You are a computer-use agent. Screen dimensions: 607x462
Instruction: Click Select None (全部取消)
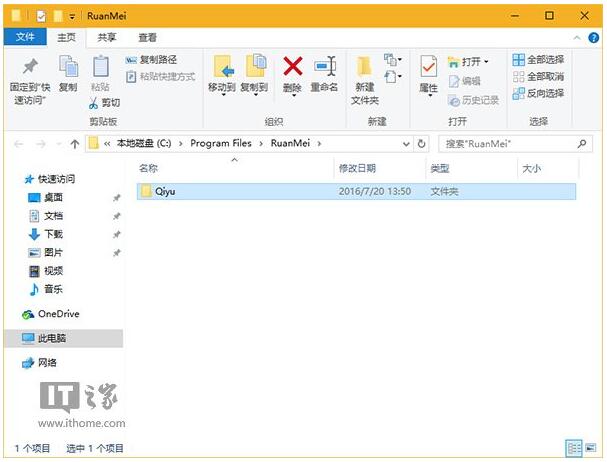coord(538,76)
